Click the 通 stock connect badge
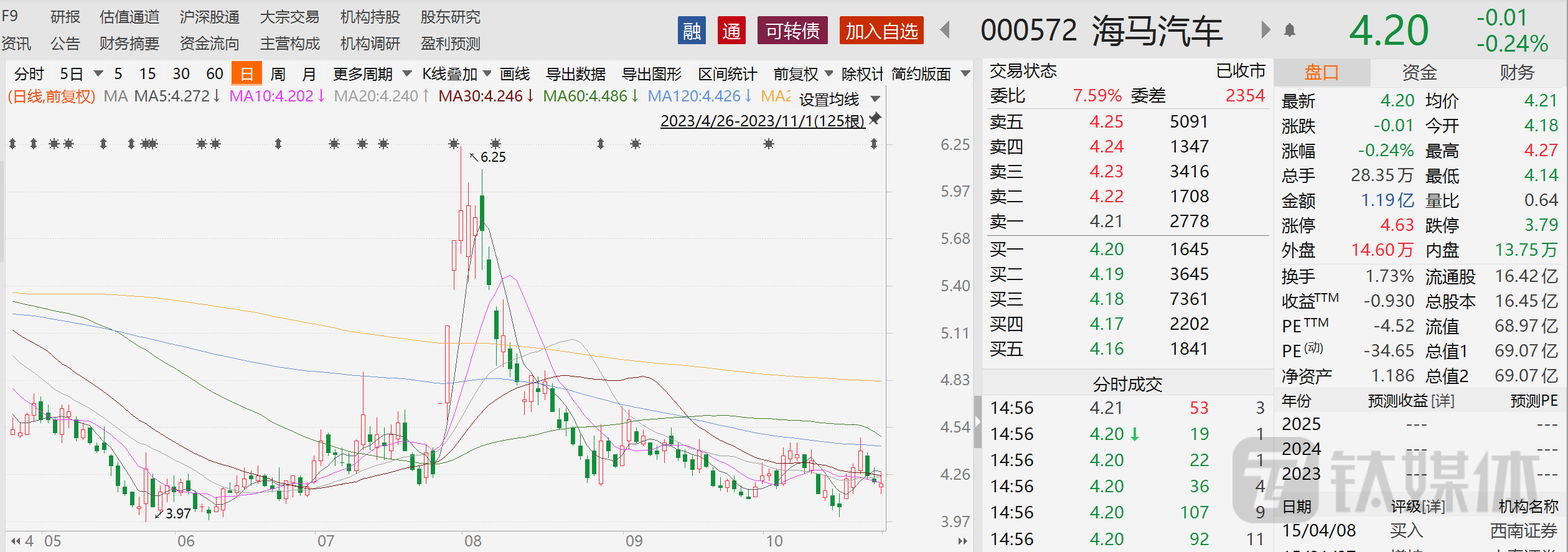The width and height of the screenshot is (1568, 552). 731,30
